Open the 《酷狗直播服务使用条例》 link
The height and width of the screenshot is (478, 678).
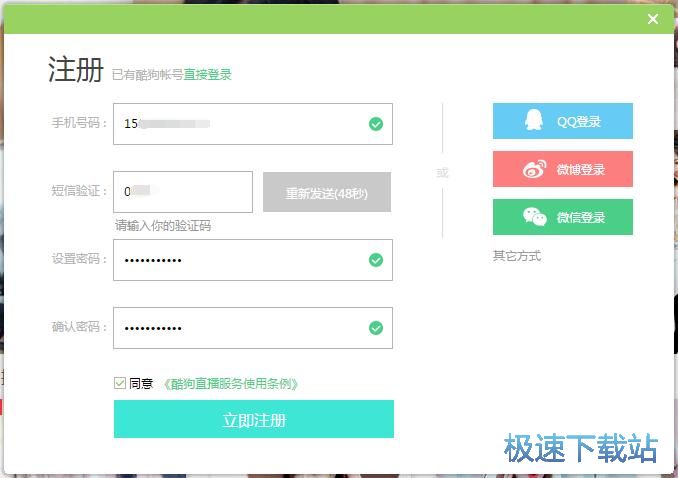click(230, 384)
